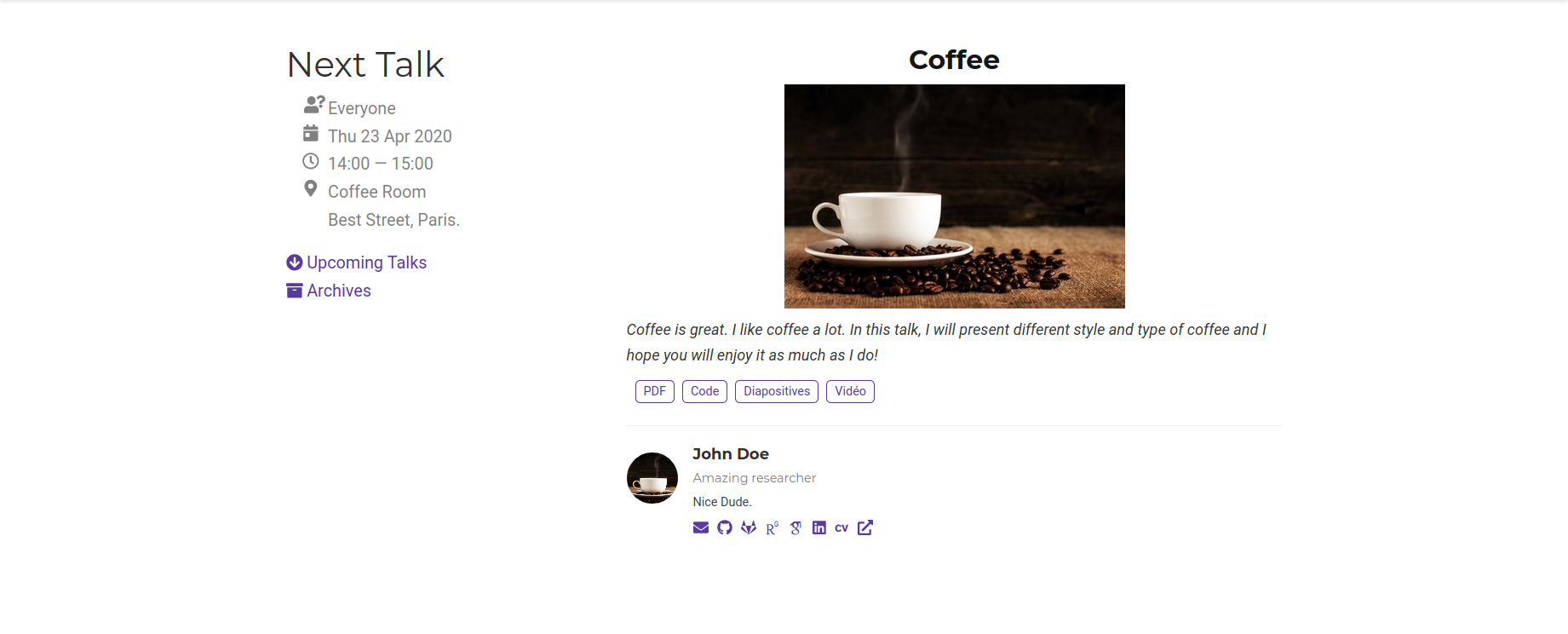Click John Doe's round avatar
Image resolution: width=1568 pixels, height=634 pixels.
[652, 478]
